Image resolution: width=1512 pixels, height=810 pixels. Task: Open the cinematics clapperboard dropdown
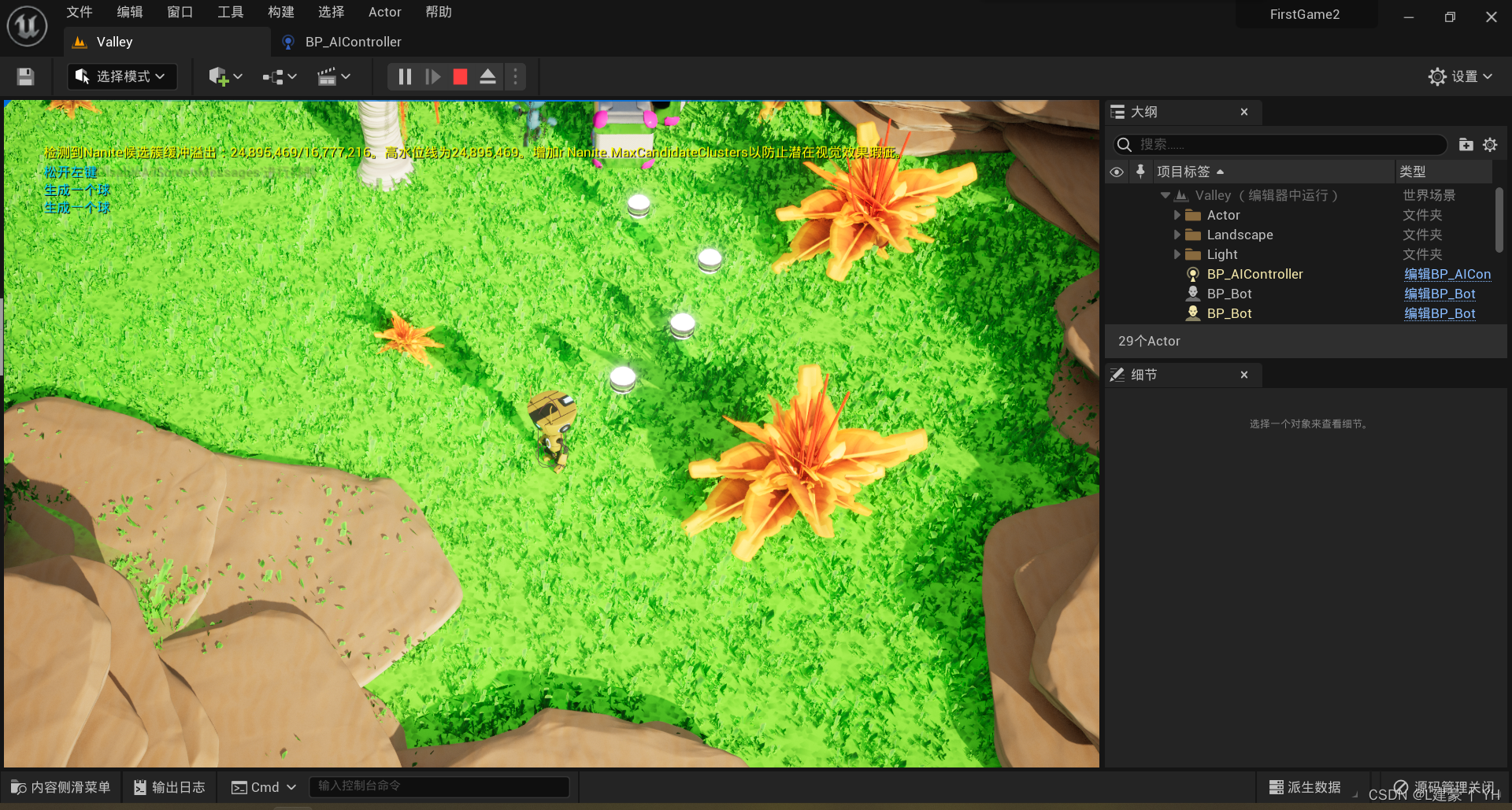[333, 76]
